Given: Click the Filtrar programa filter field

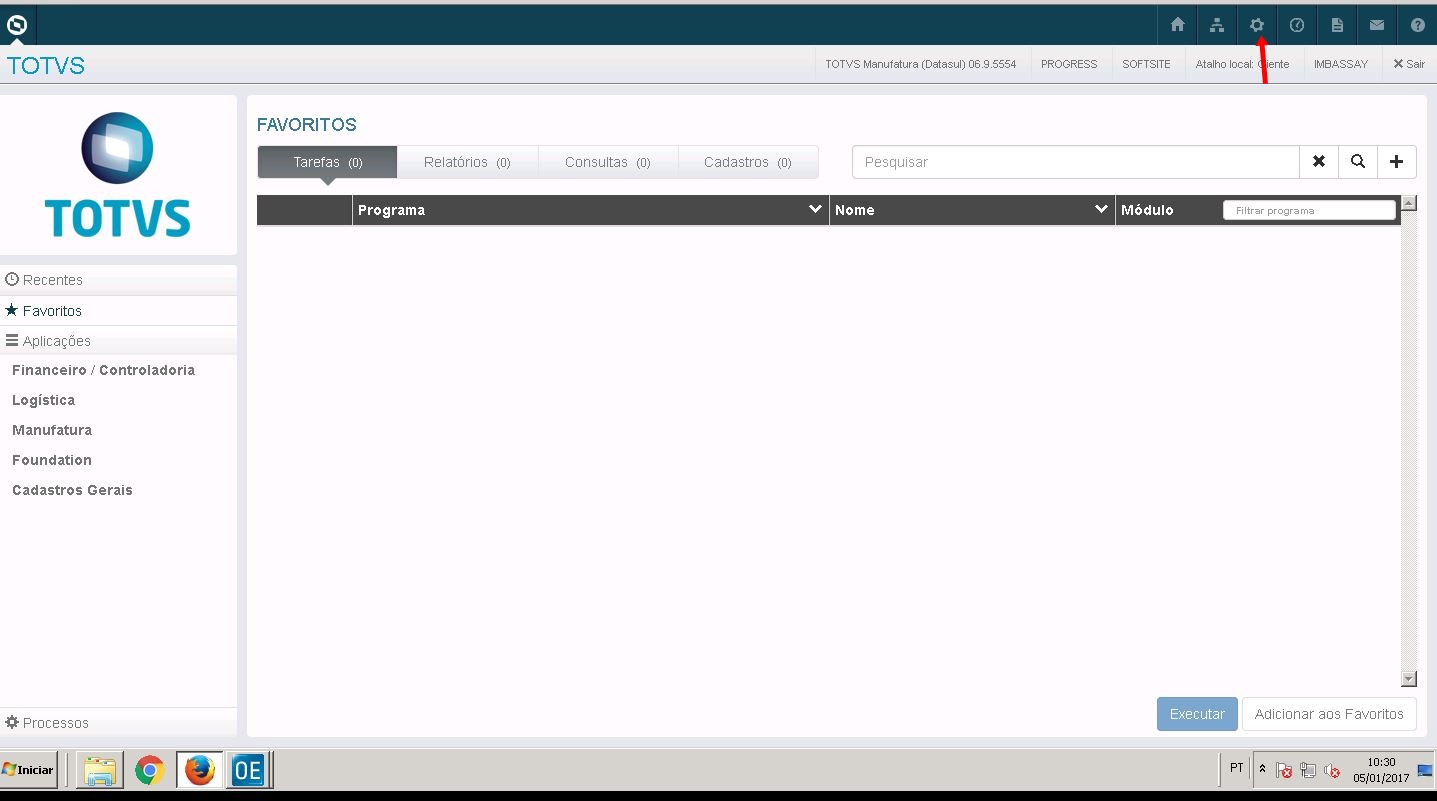Looking at the screenshot, I should coord(1309,210).
